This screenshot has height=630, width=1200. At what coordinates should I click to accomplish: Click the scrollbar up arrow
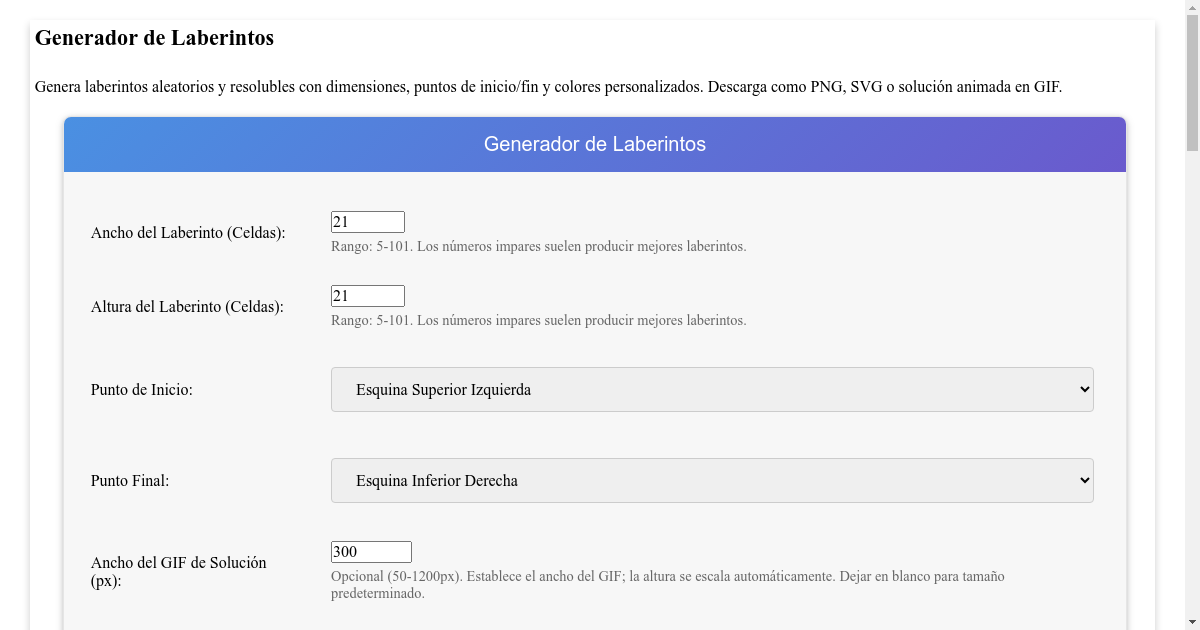(1192, 7)
